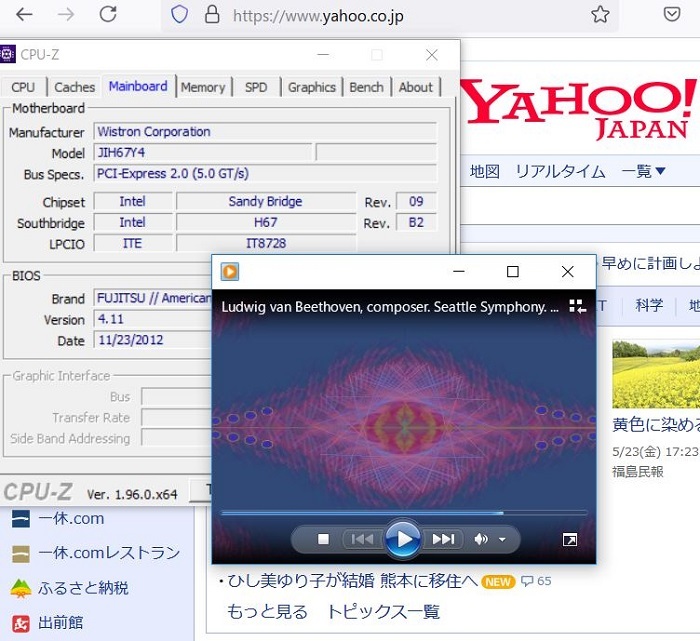
Task: Click the browser forward arrow
Action: [66, 15]
